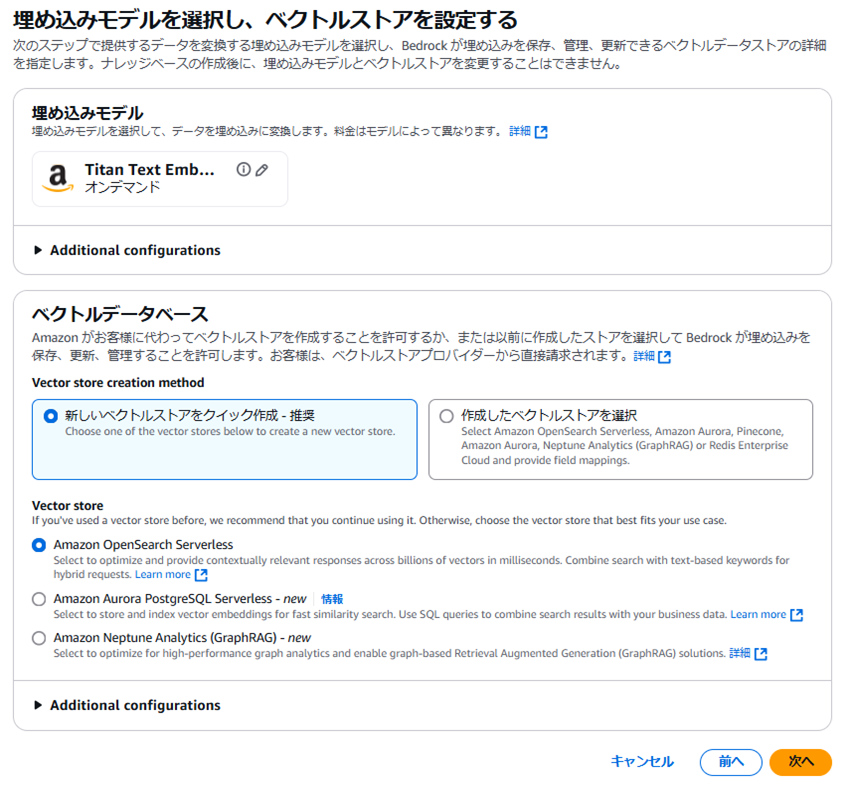This screenshot has height=788, width=851.
Task: Expand Additional configurations under embedding model
Action: point(127,250)
